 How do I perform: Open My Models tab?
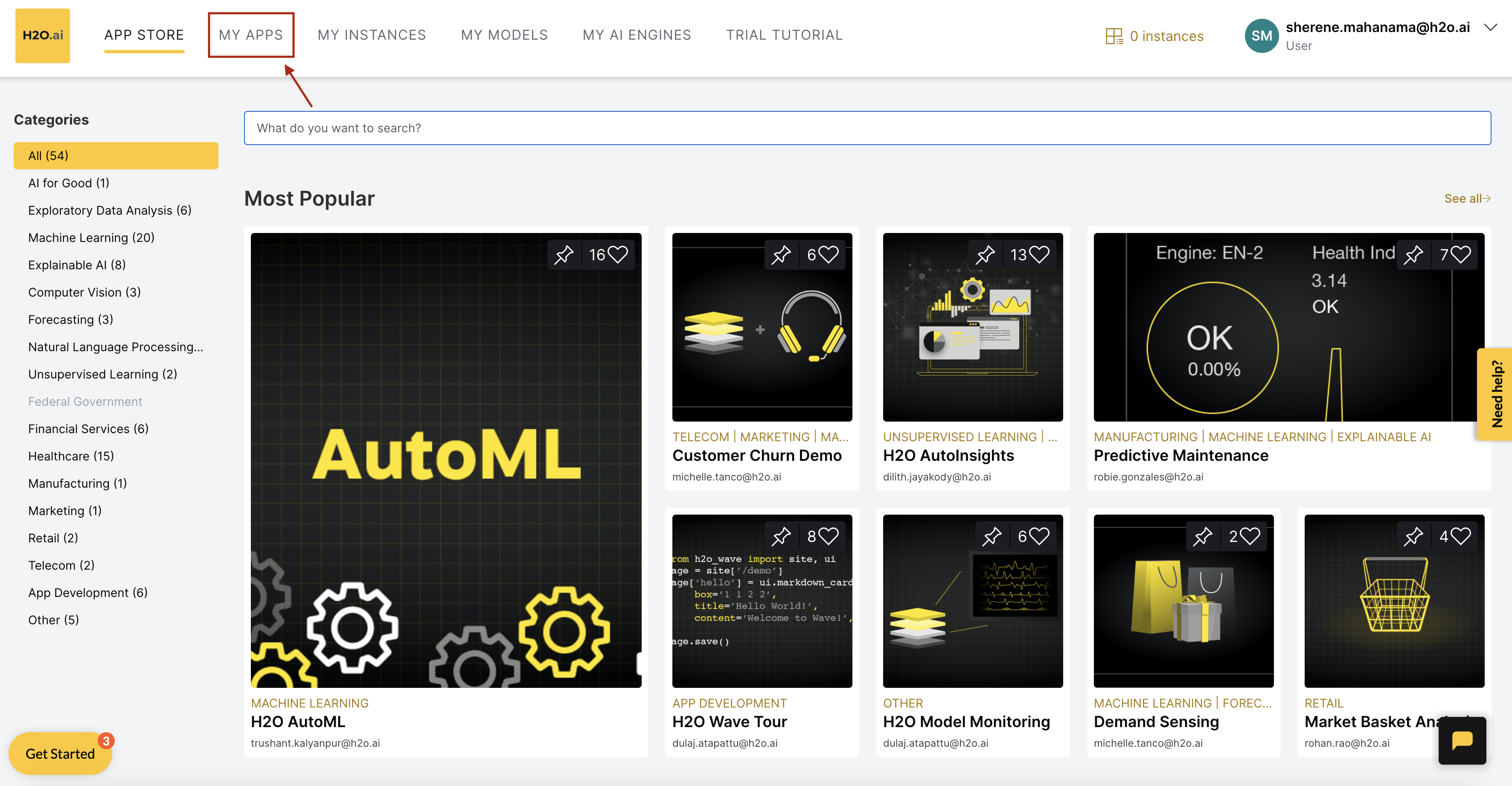(504, 35)
